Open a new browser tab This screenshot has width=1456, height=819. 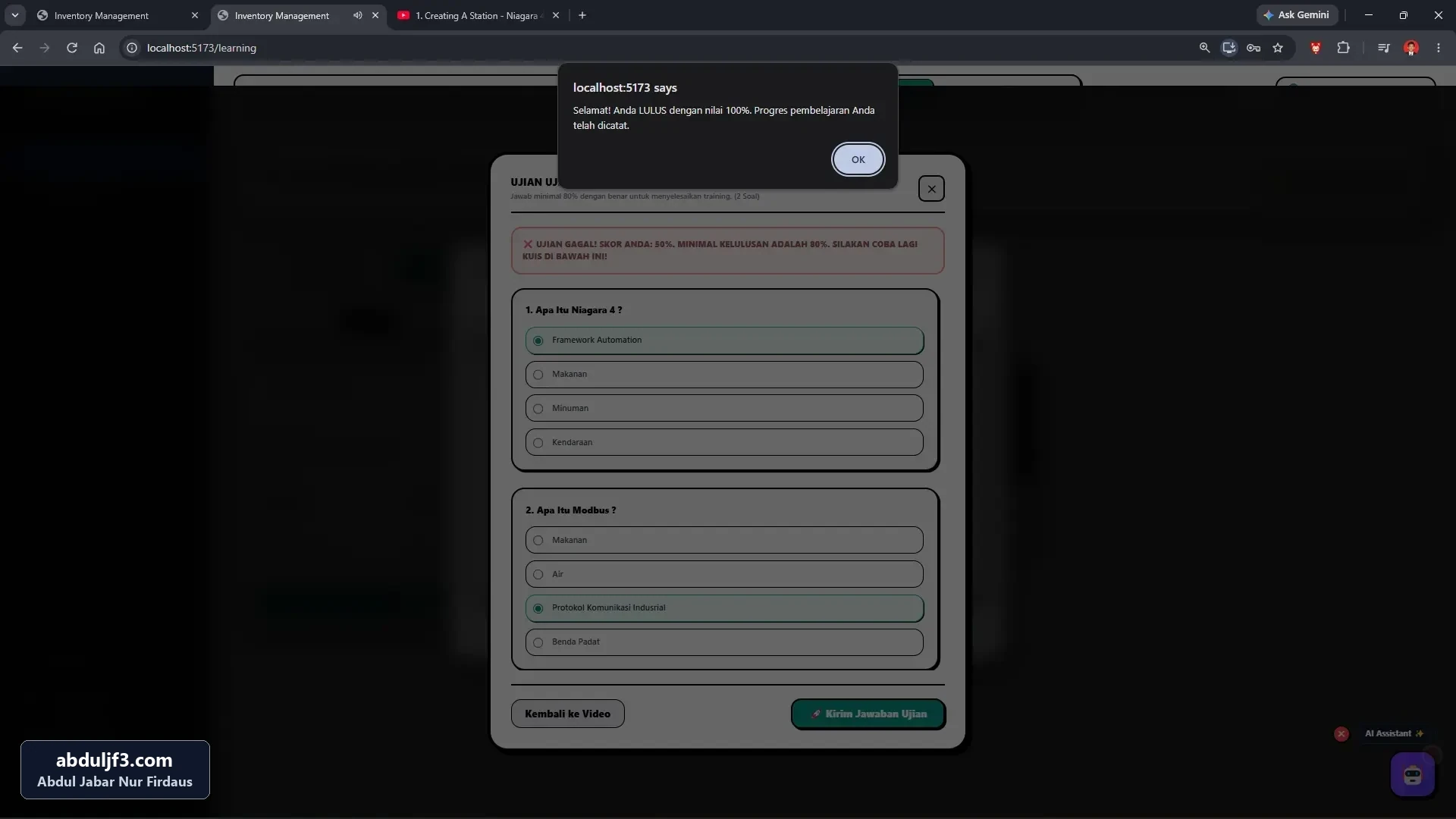click(582, 15)
